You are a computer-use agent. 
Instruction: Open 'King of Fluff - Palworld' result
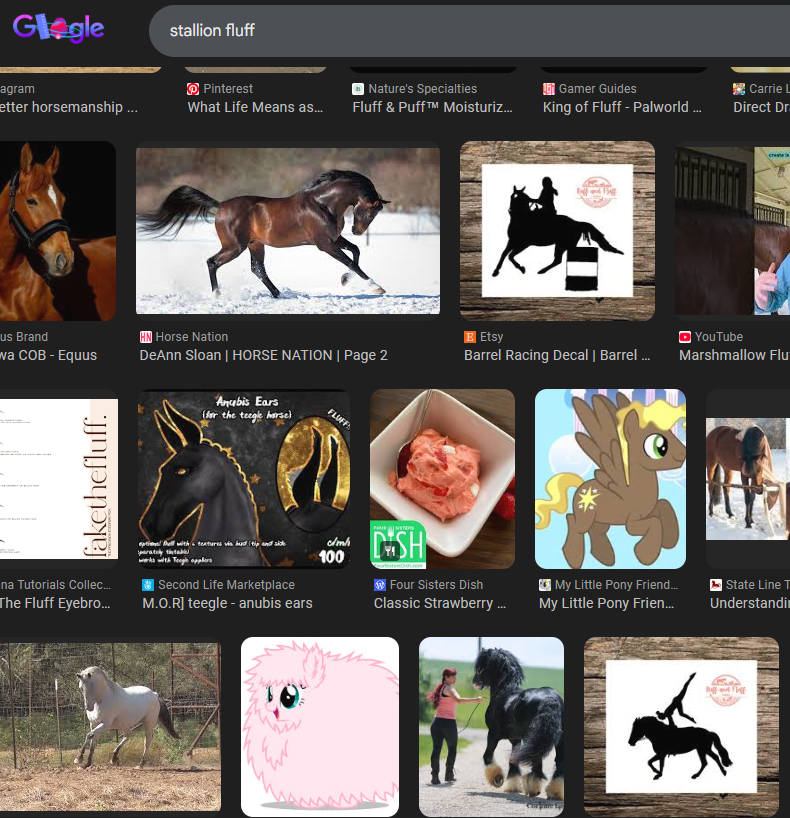(x=622, y=107)
